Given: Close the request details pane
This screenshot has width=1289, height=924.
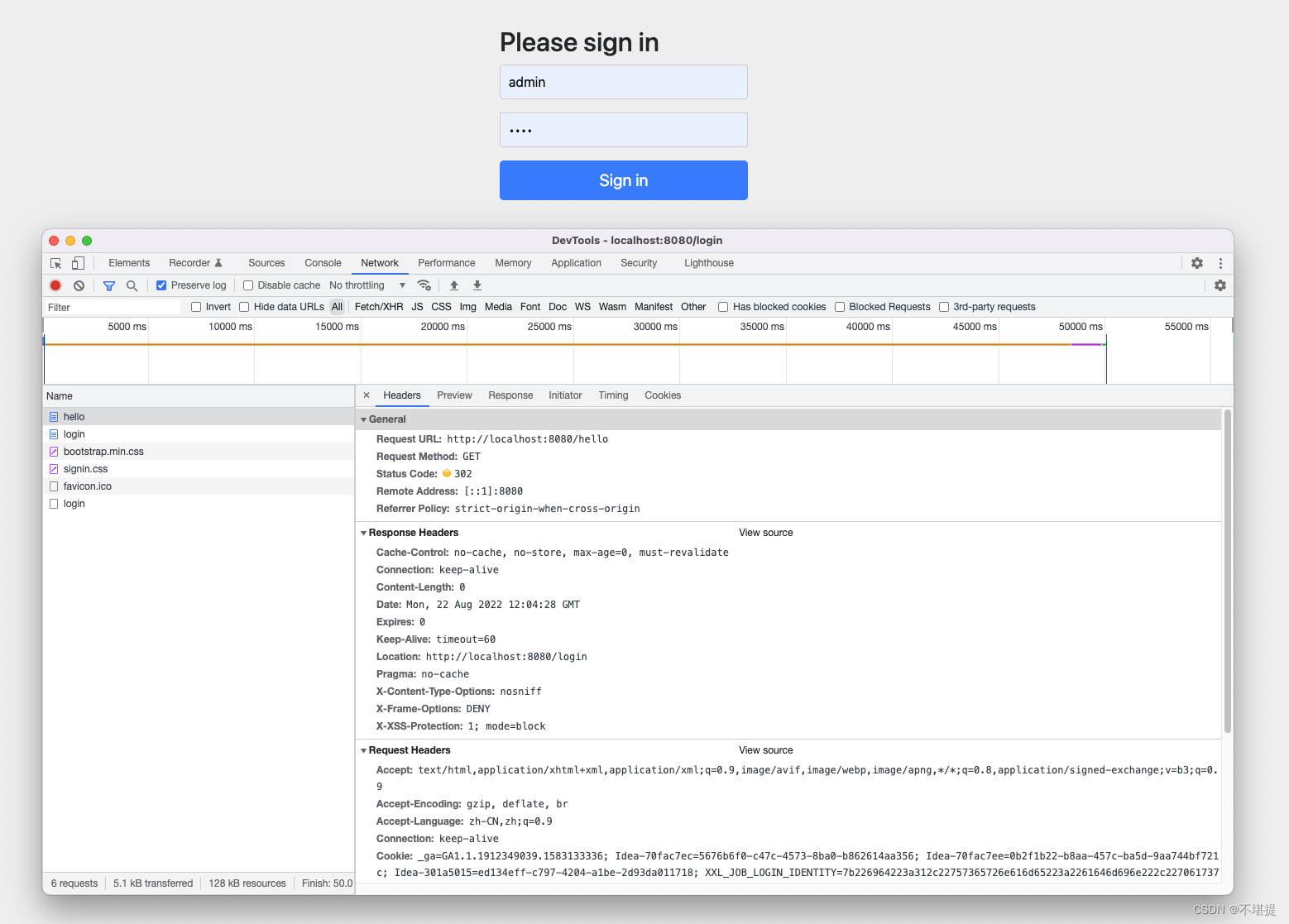Looking at the screenshot, I should click(x=367, y=395).
